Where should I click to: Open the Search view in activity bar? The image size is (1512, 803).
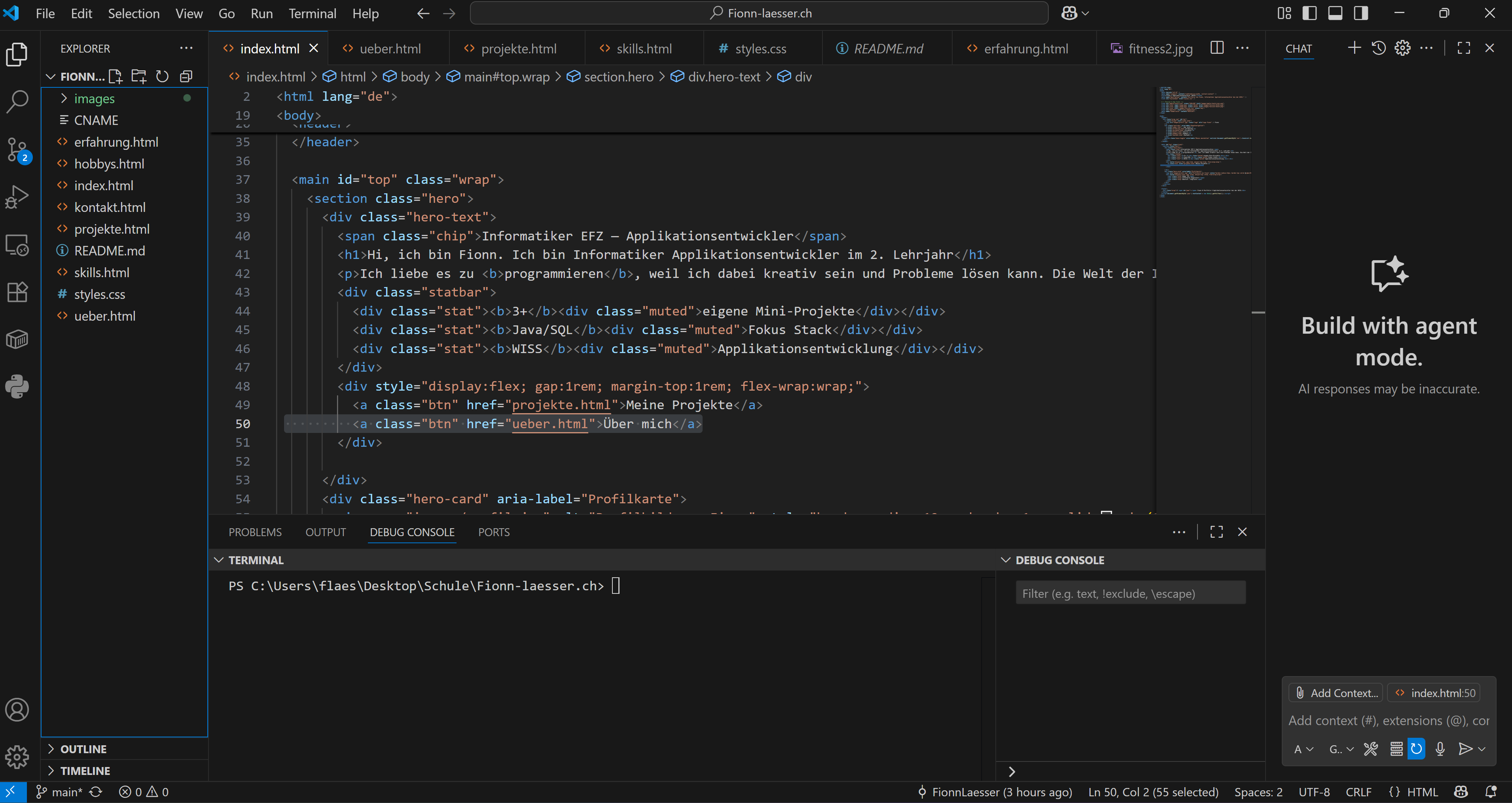[17, 102]
